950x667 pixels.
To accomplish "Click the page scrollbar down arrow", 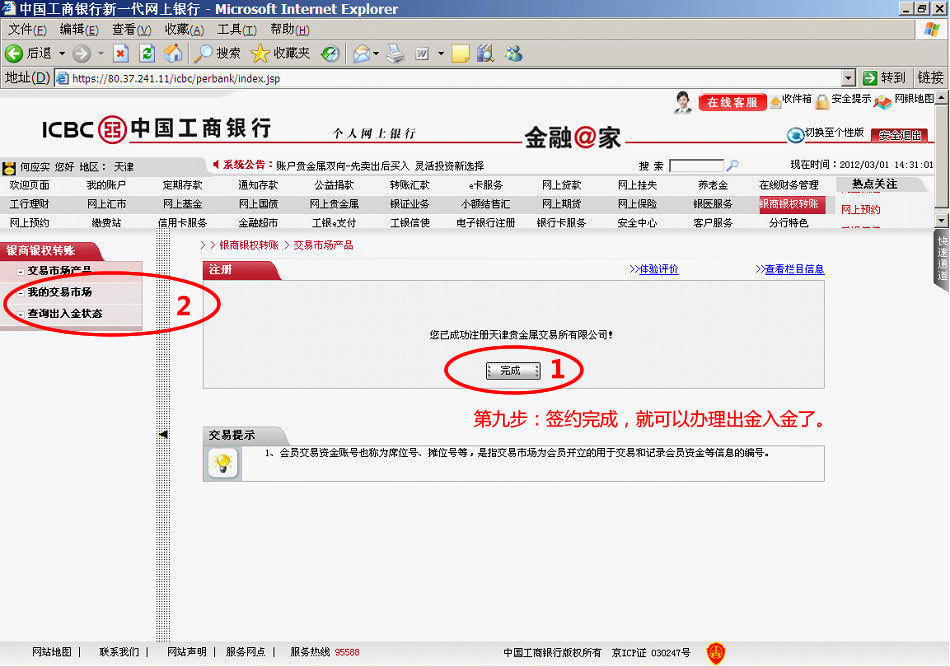I will [x=941, y=221].
